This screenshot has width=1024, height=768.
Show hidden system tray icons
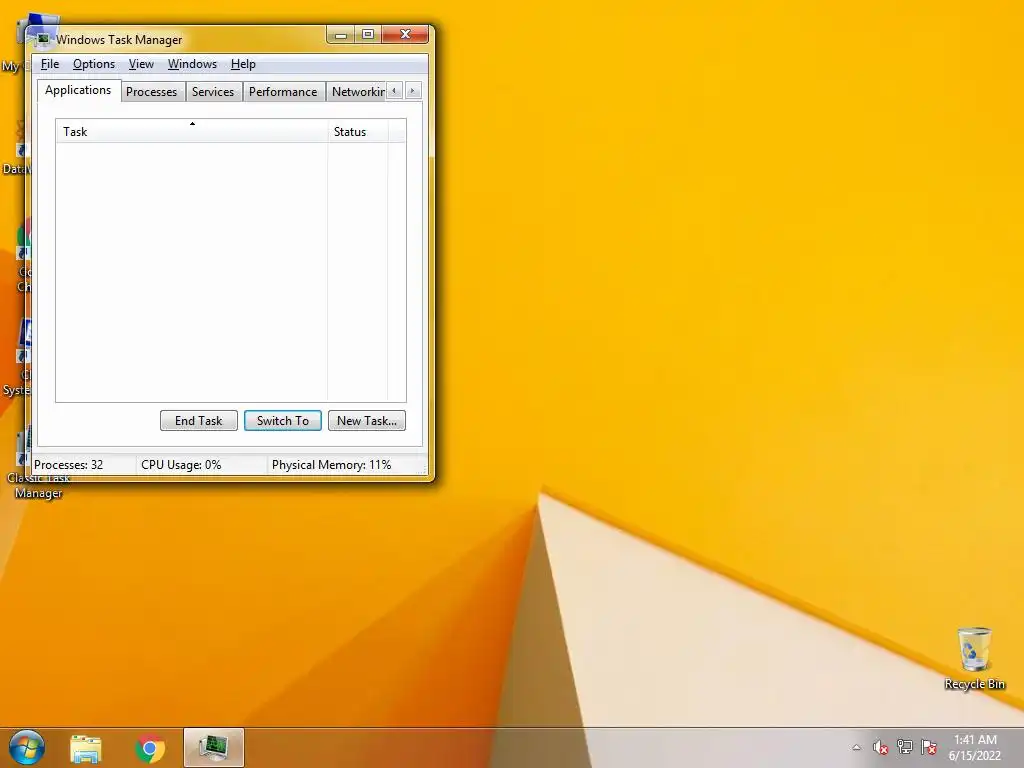pos(856,748)
